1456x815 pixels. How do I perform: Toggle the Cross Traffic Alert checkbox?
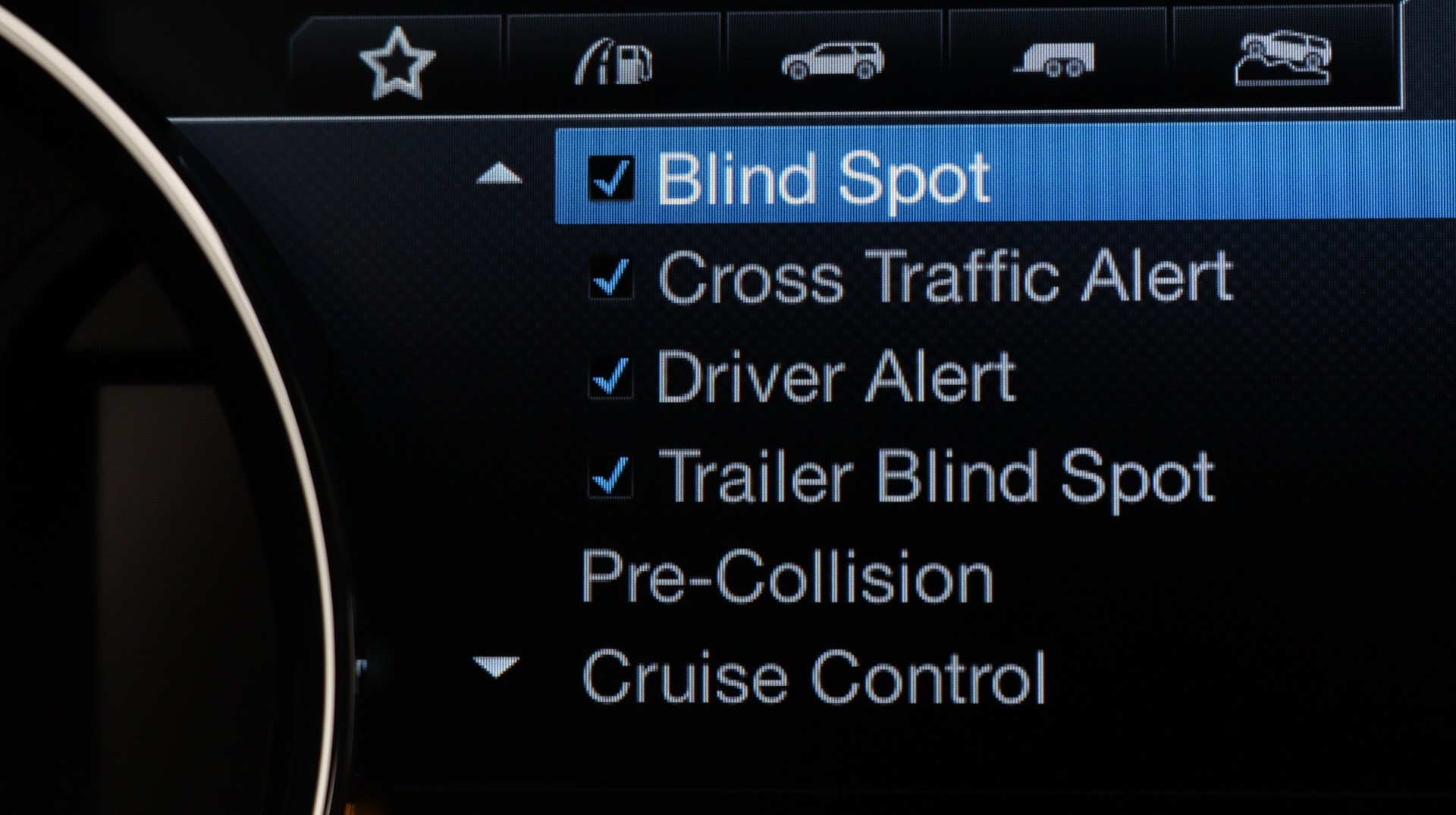pos(611,277)
